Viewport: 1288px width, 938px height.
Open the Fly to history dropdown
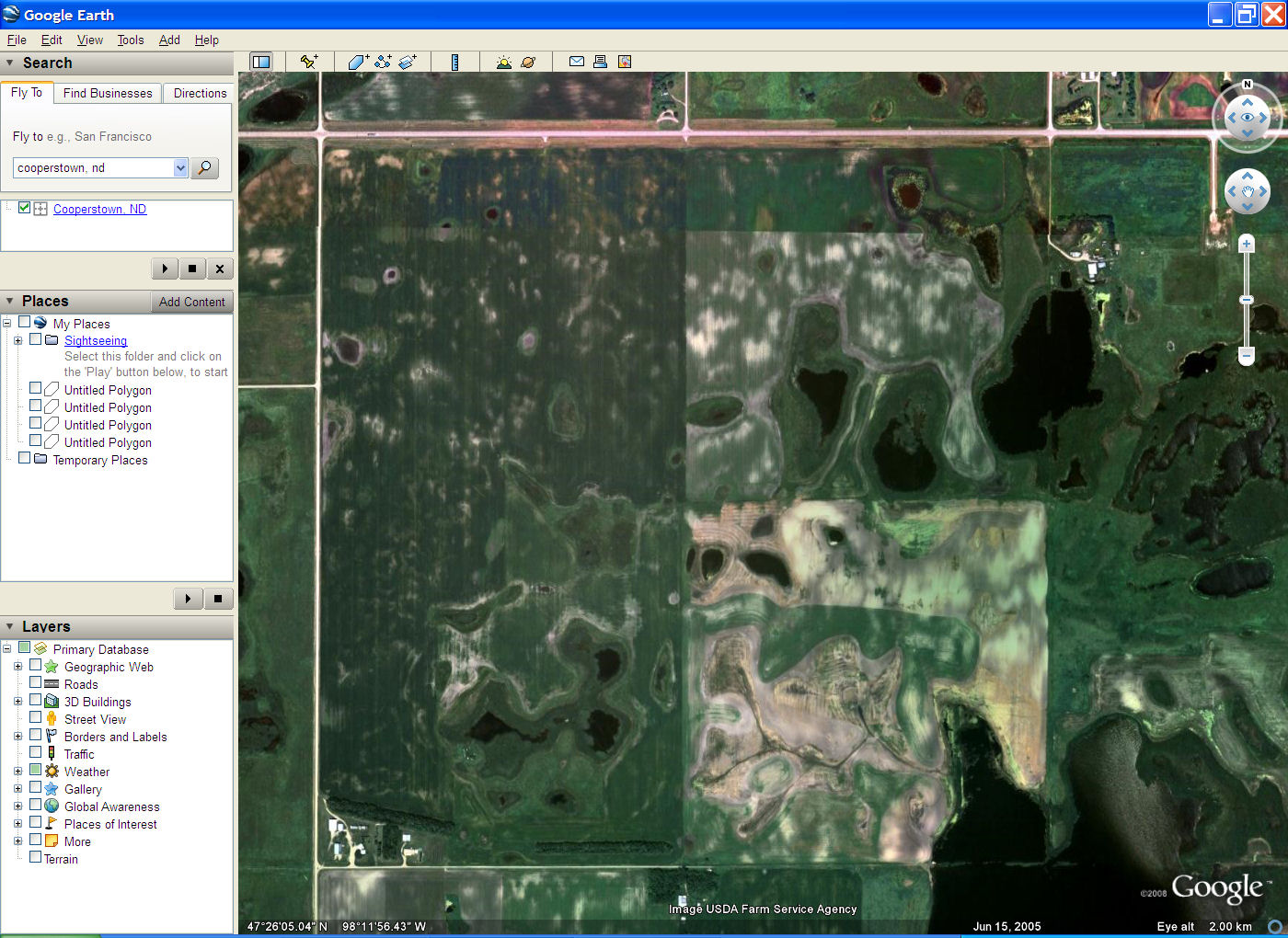[x=180, y=167]
